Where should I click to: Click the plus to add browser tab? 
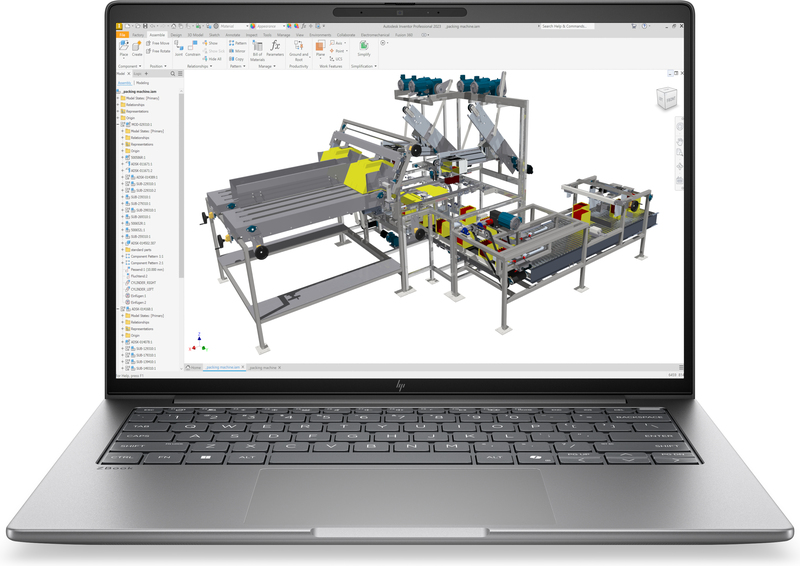146,74
